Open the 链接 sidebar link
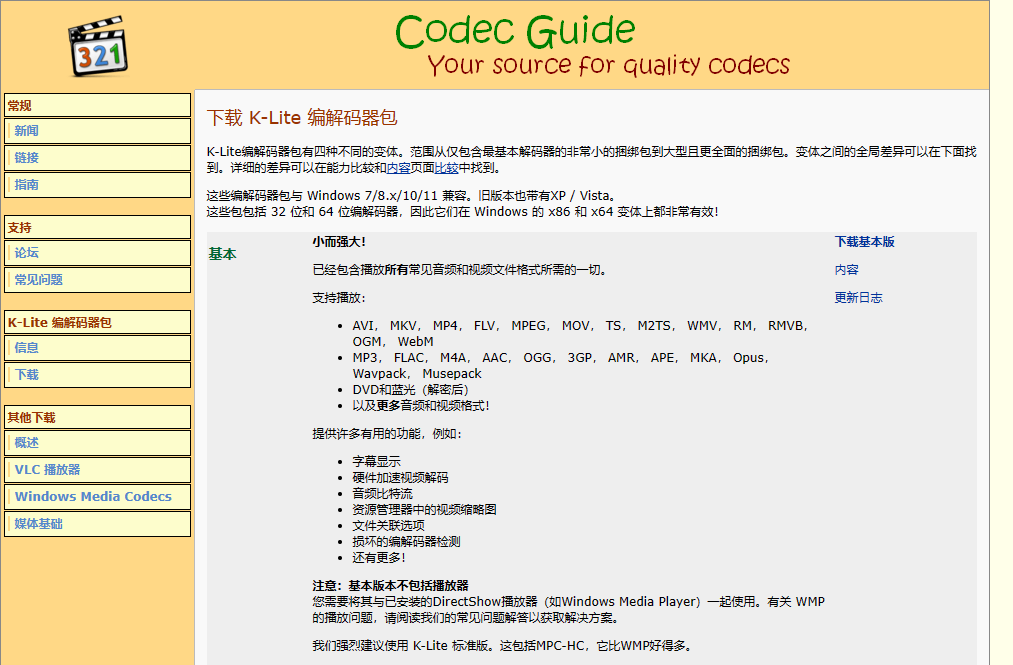This screenshot has width=1013, height=665. click(27, 158)
